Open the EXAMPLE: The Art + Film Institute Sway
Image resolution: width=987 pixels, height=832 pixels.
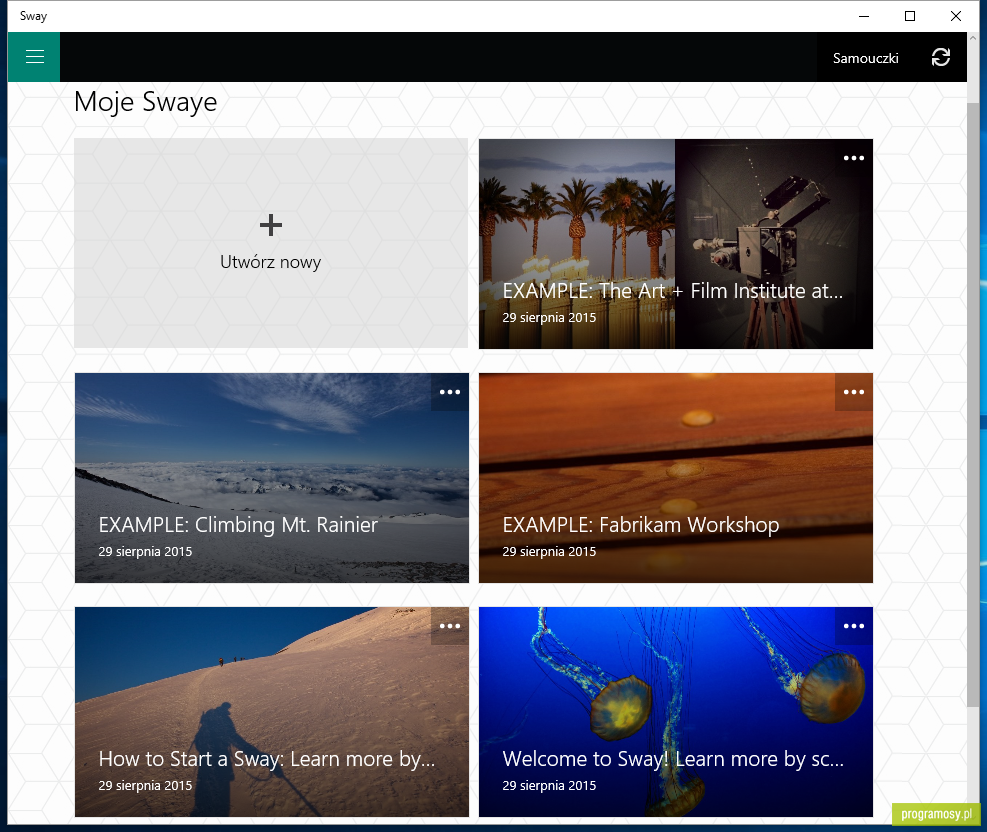(675, 244)
